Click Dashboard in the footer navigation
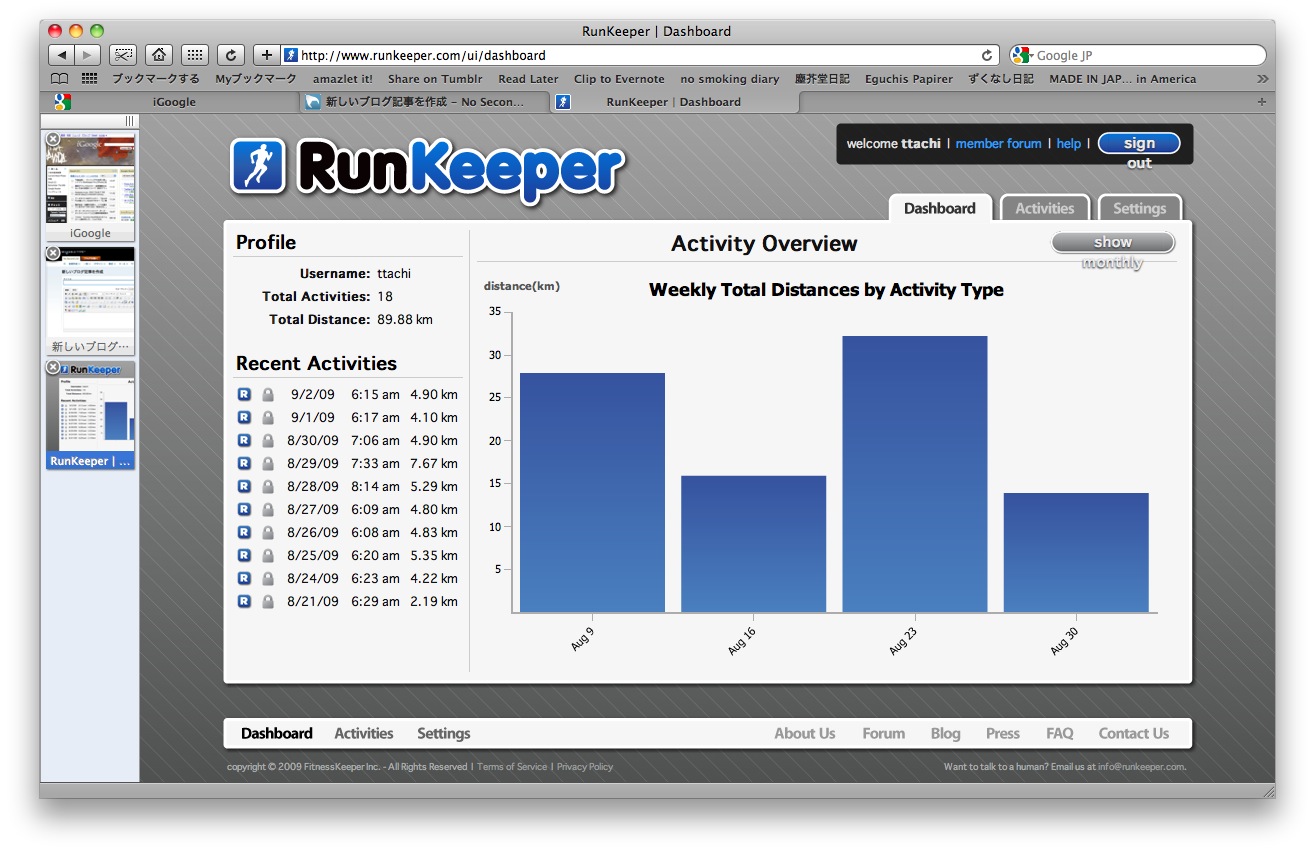Image resolution: width=1315 pixels, height=858 pixels. [x=277, y=733]
